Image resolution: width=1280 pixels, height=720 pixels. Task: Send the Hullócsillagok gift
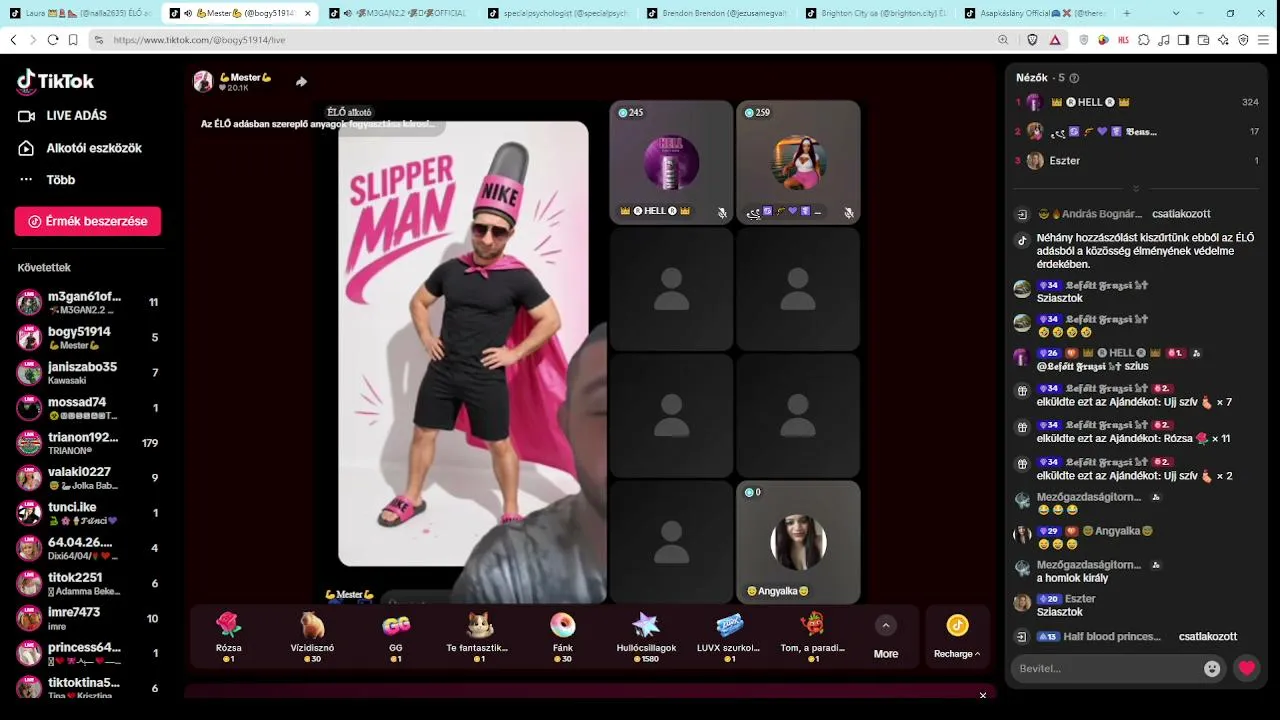point(646,637)
